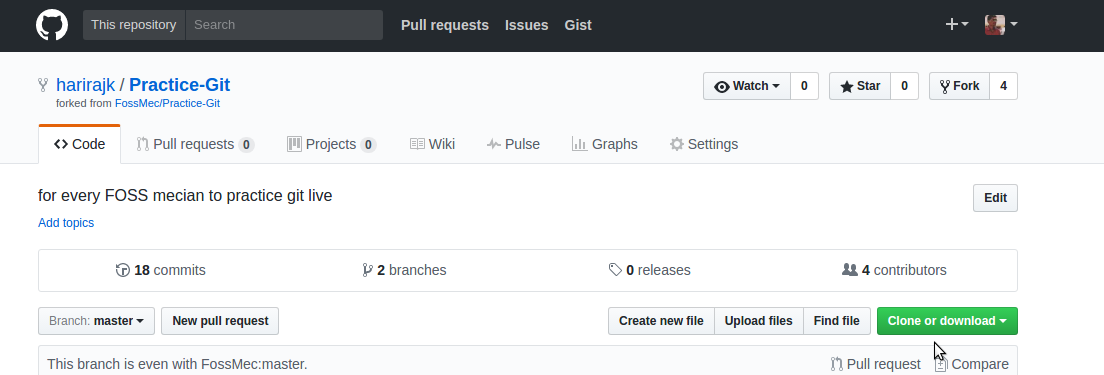Switch to the Settings tab

pos(704,144)
